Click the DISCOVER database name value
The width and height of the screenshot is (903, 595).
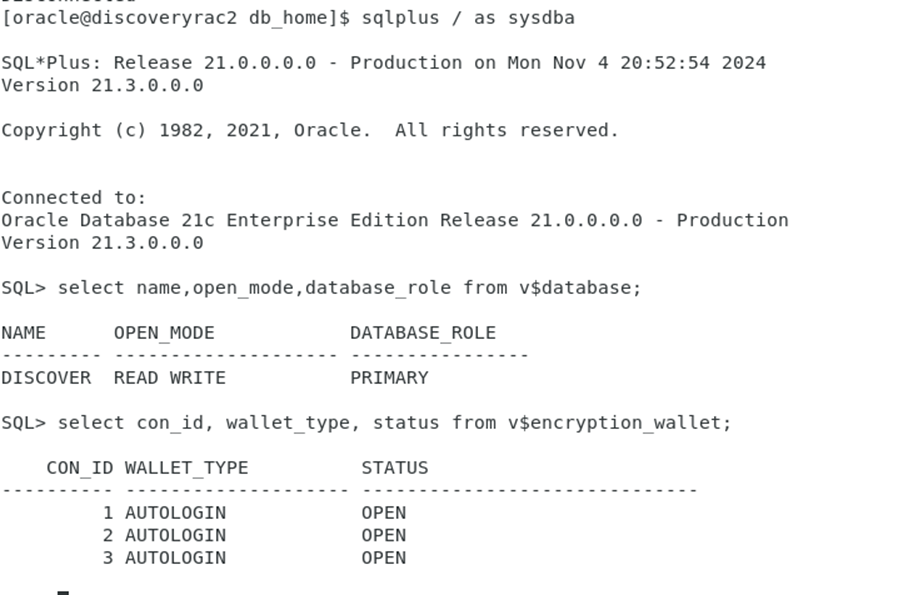pyautogui.click(x=46, y=378)
